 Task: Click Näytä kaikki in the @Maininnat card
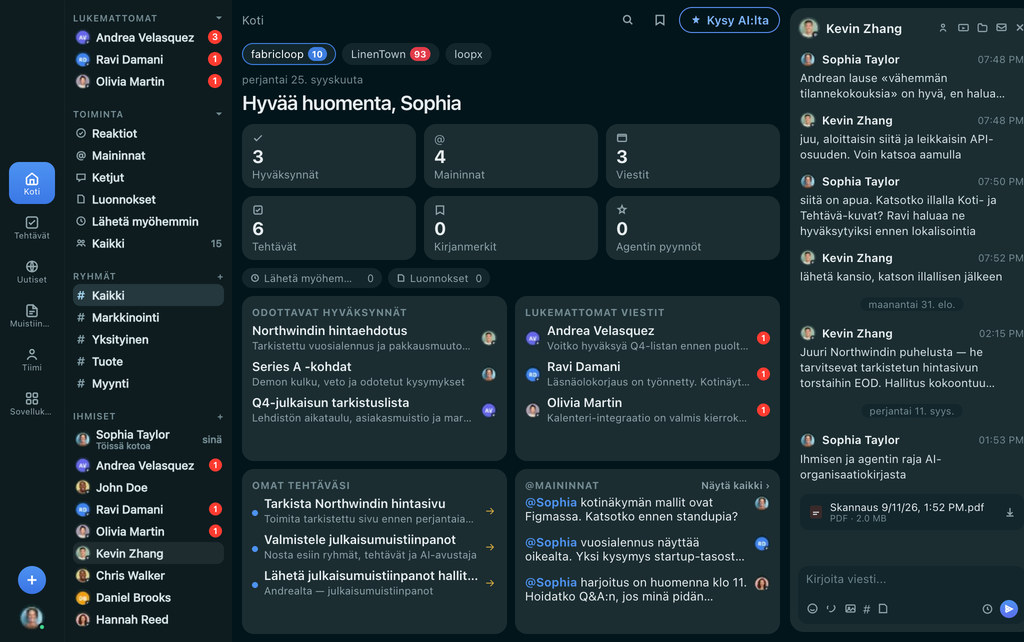click(x=735, y=485)
